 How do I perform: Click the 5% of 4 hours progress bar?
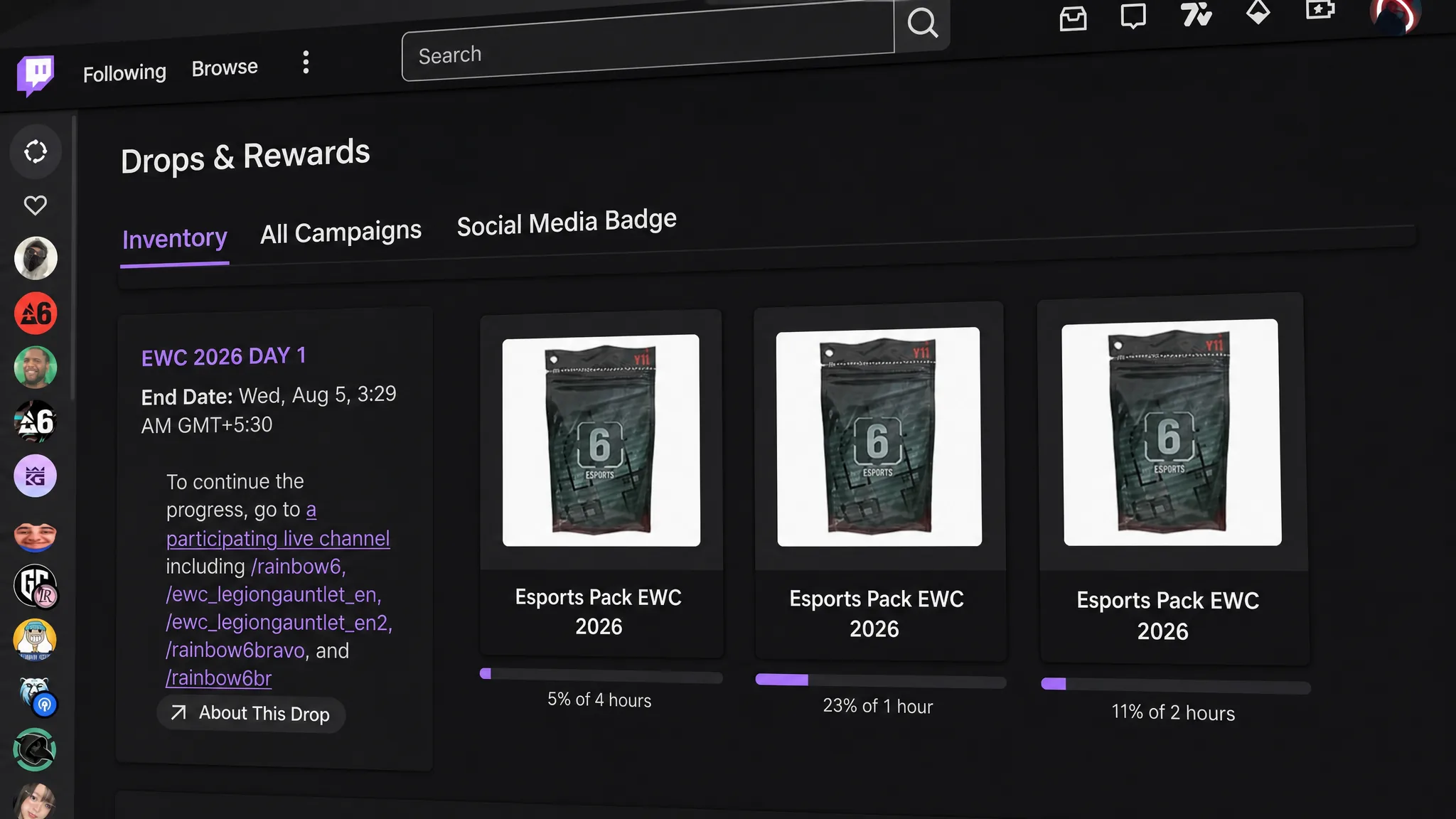pos(601,675)
